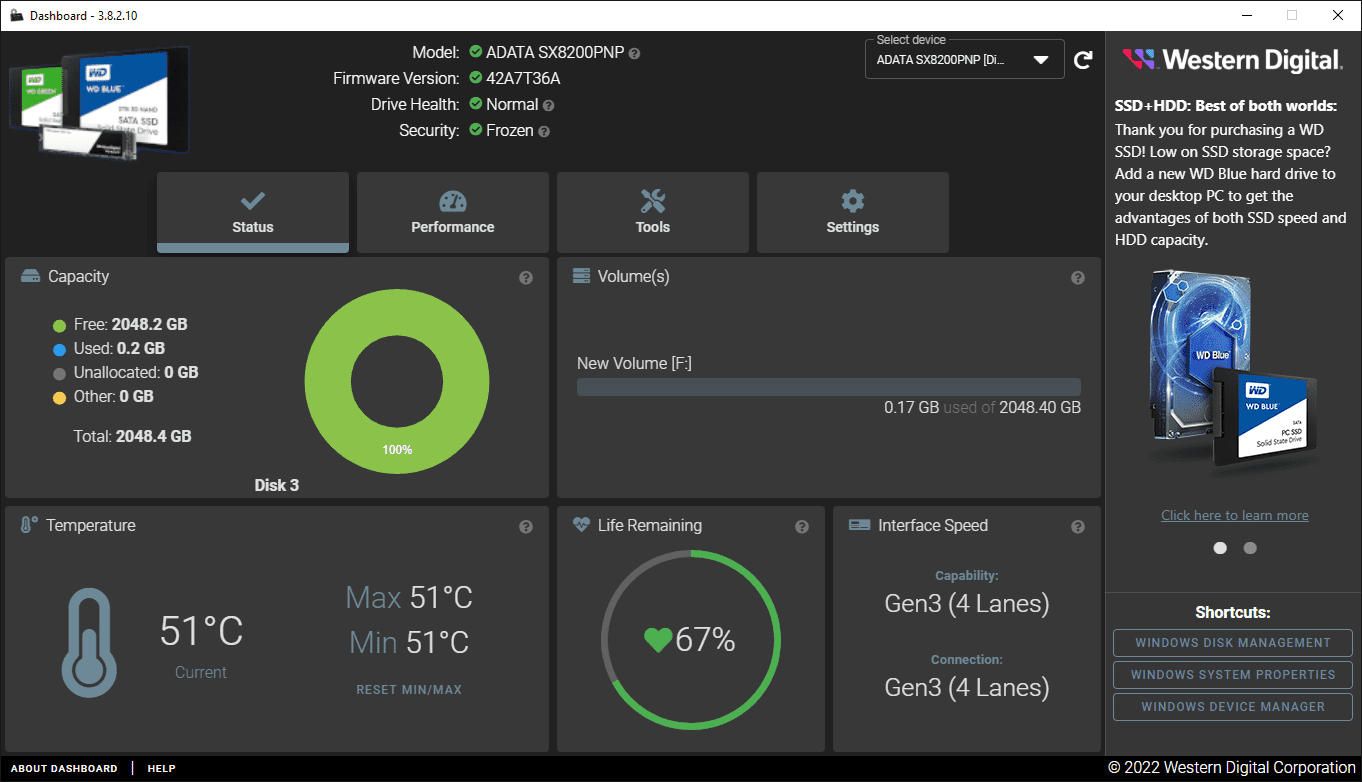Open the Volume(s) panel help icon
Image resolution: width=1362 pixels, height=782 pixels.
[x=1078, y=278]
